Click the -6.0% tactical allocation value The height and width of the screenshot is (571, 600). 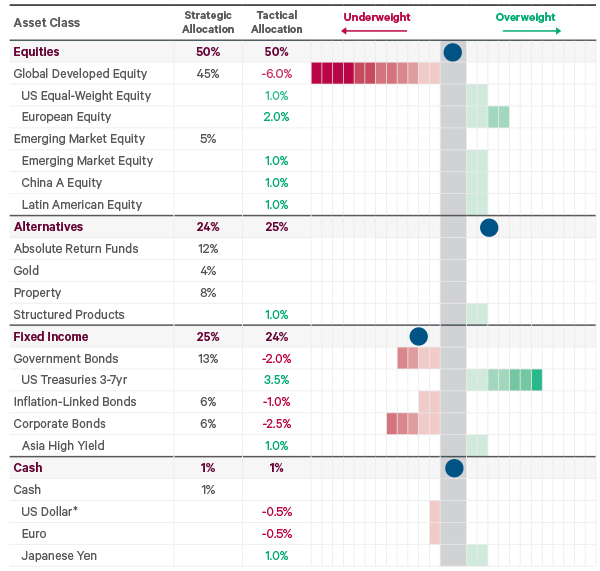[276, 74]
